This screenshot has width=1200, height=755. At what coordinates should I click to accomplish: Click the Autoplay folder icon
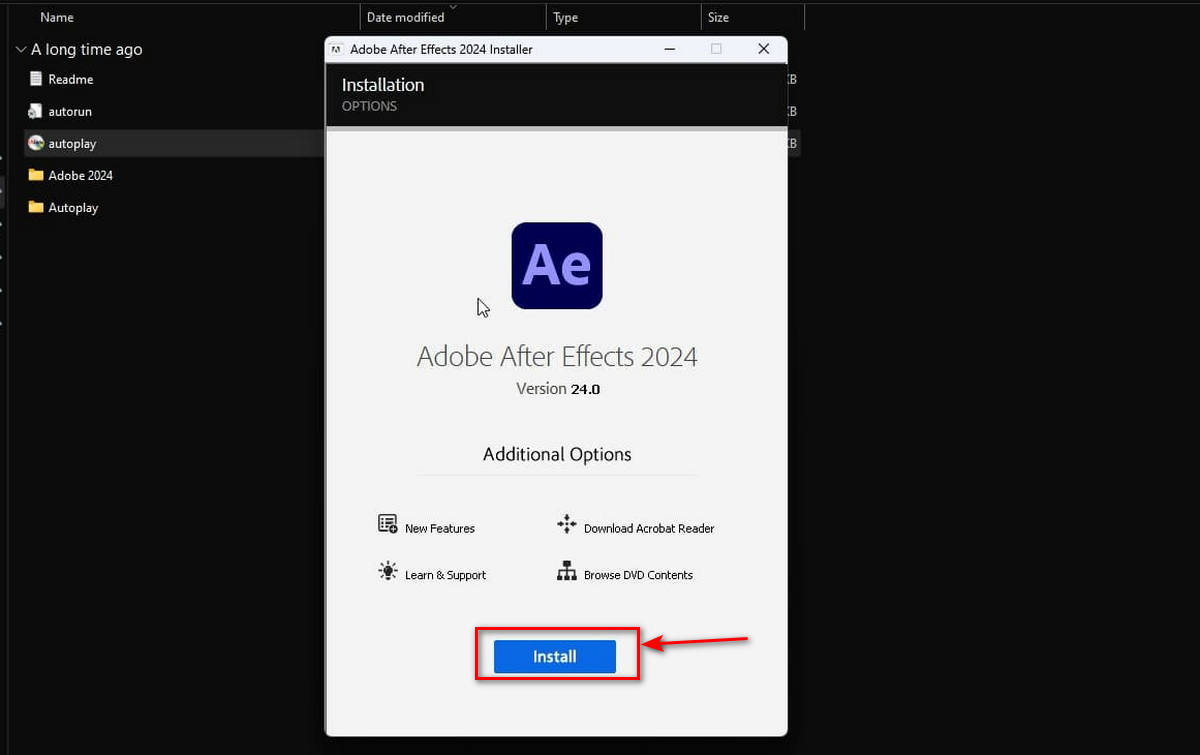pos(37,207)
